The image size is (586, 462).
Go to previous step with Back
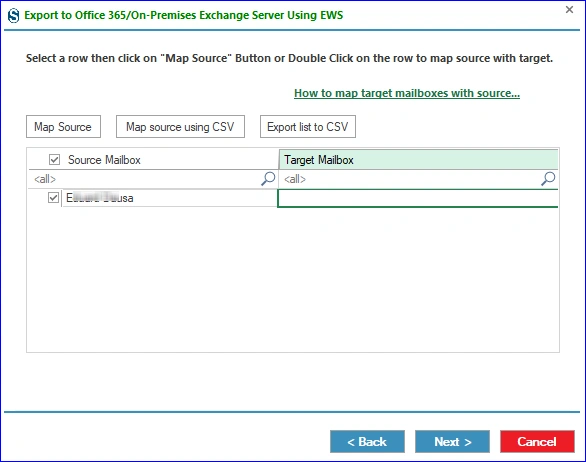(367, 441)
